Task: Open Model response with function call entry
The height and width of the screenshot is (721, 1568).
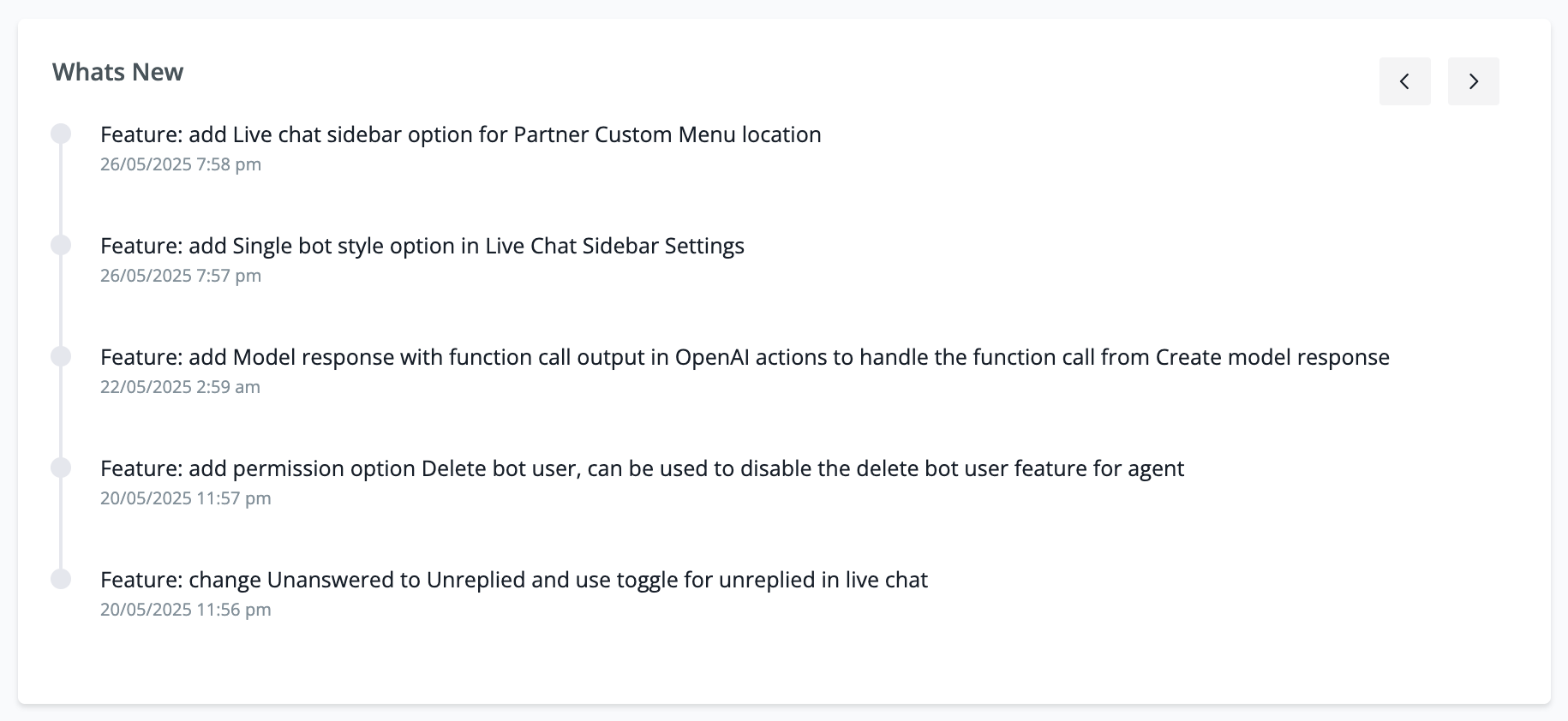Action: pyautogui.click(x=744, y=357)
